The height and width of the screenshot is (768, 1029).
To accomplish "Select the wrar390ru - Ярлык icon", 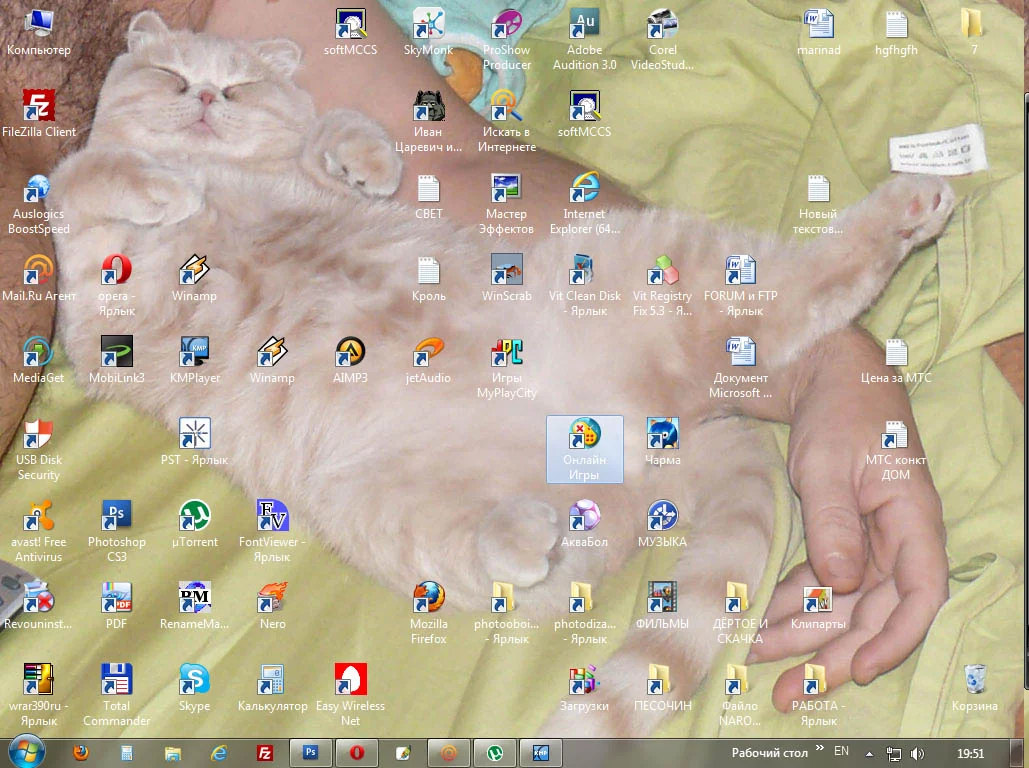I will (x=39, y=696).
